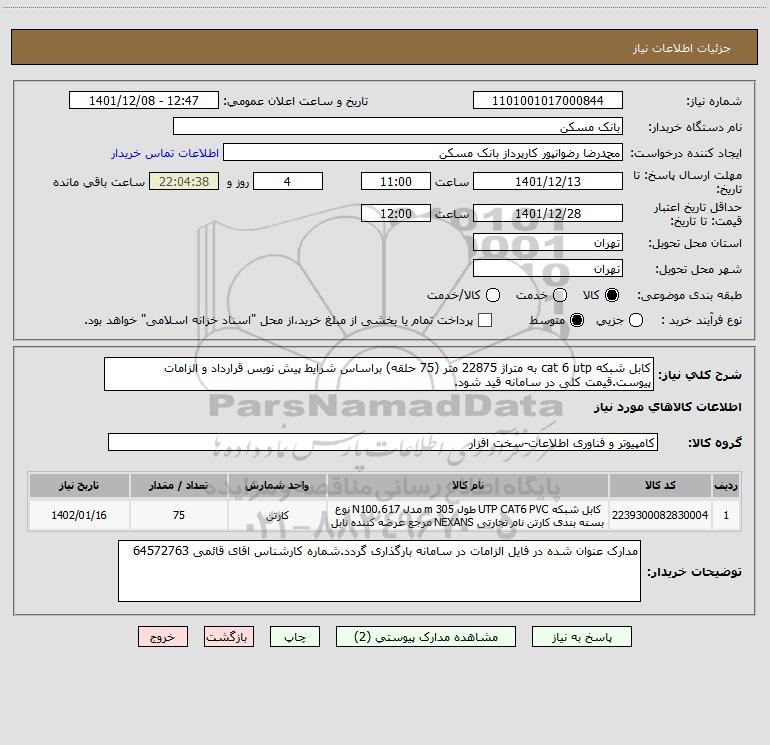Click the خروج exit button
Image resolution: width=770 pixels, height=745 pixels.
pyautogui.click(x=163, y=637)
